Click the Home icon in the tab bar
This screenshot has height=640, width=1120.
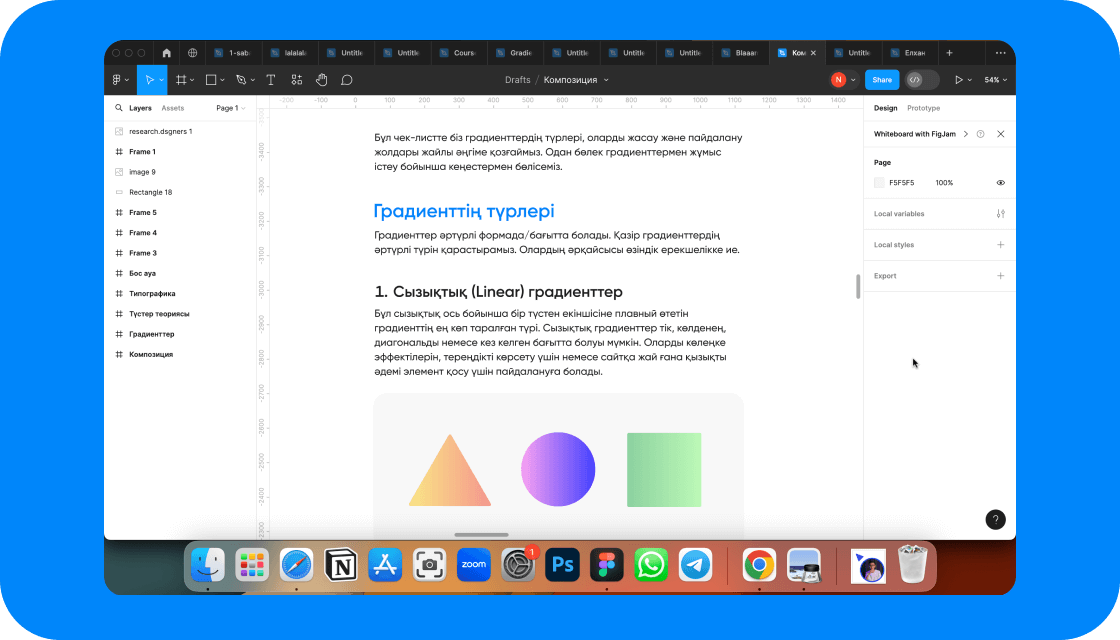click(166, 53)
